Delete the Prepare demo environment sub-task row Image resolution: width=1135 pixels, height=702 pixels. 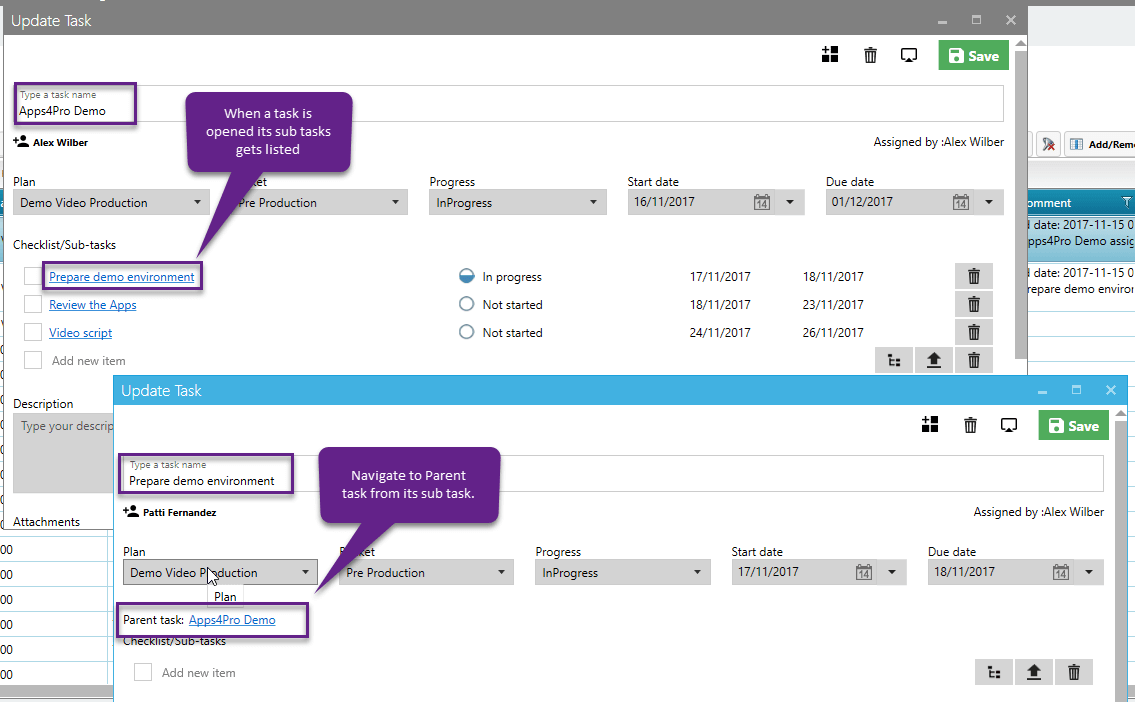pos(974,276)
